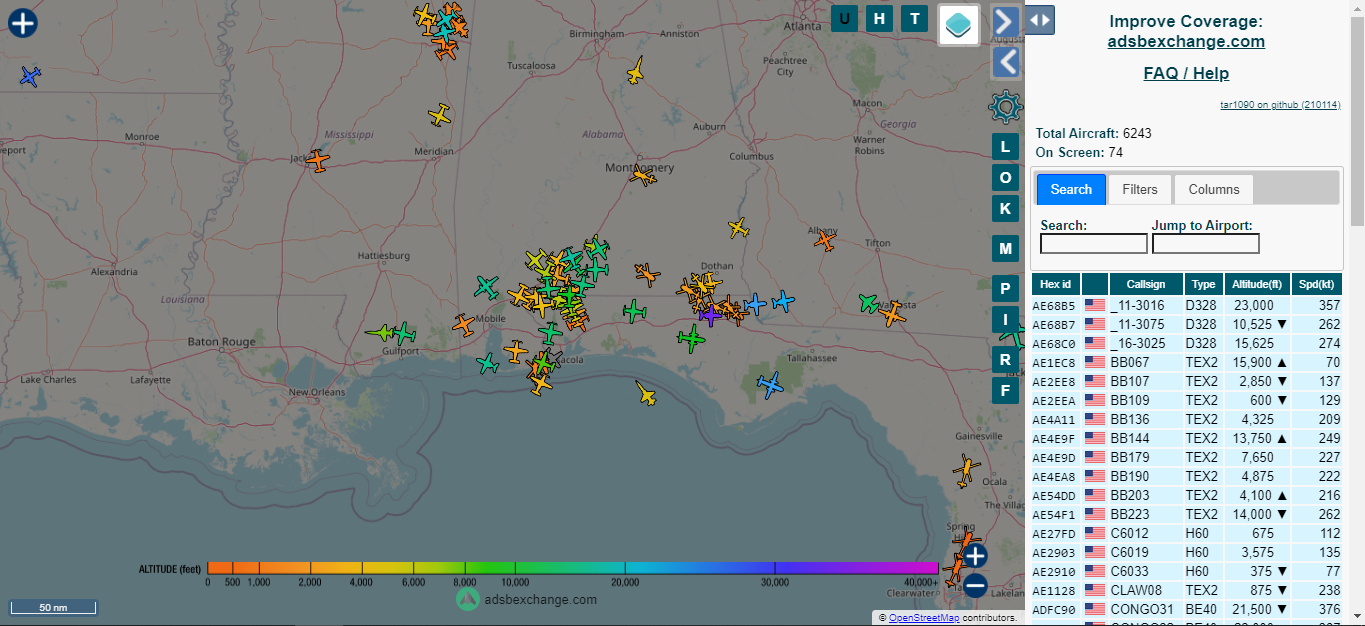Click hex id AE54F1 in the table
This screenshot has height=626, width=1365.
pos(1054,514)
